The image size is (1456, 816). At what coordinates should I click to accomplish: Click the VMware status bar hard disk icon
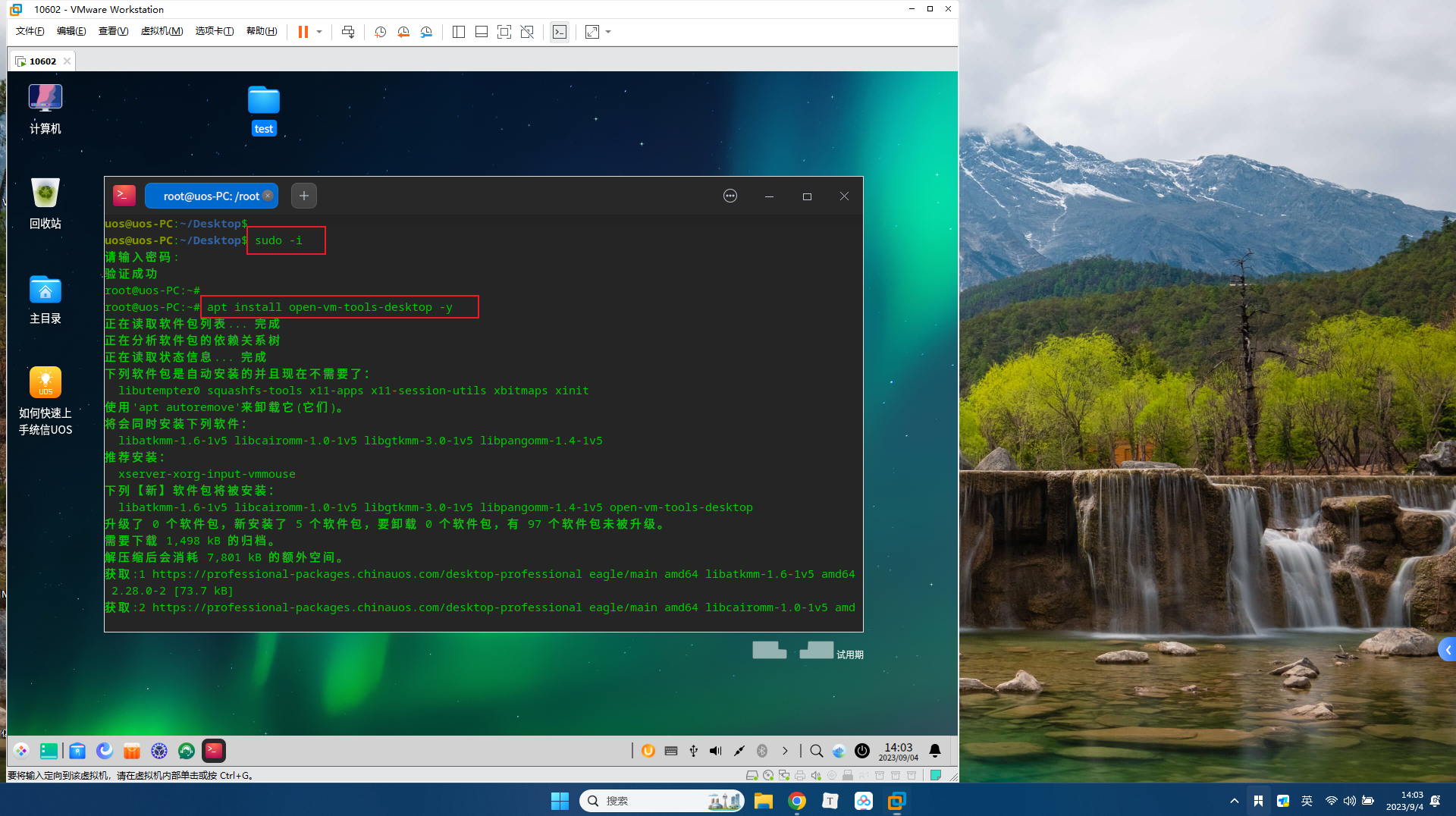tap(752, 775)
